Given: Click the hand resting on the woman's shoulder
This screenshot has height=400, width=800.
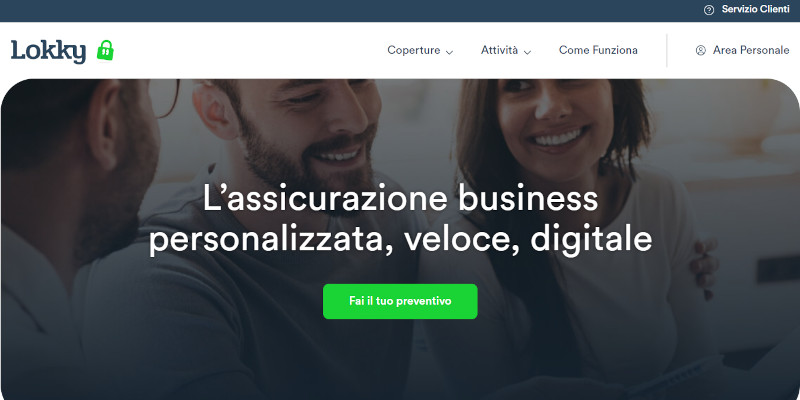Looking at the screenshot, I should (704, 268).
